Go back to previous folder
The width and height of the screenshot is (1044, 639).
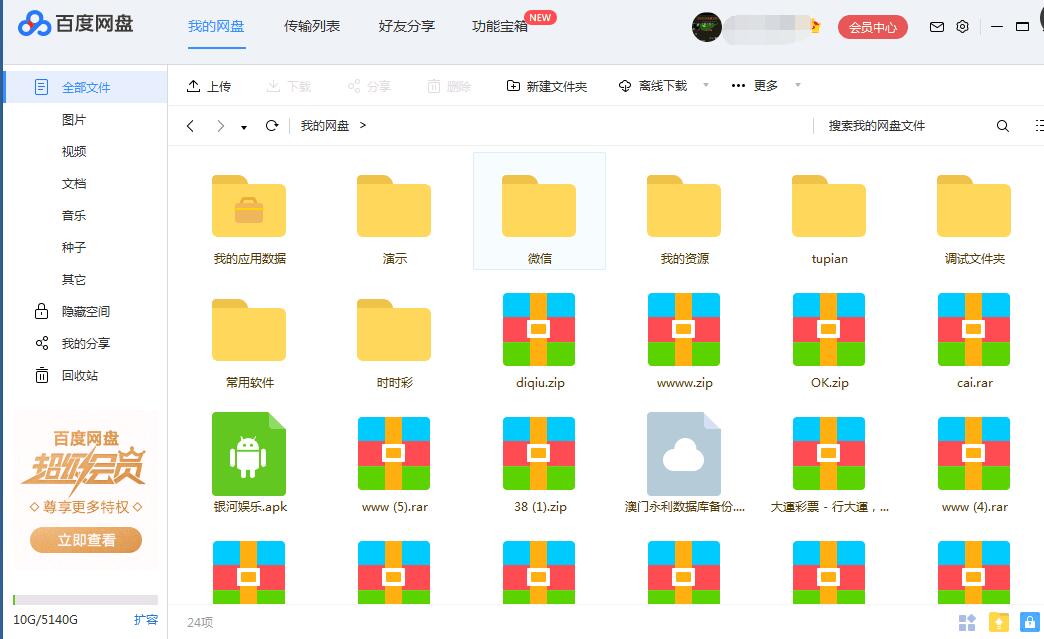(190, 126)
